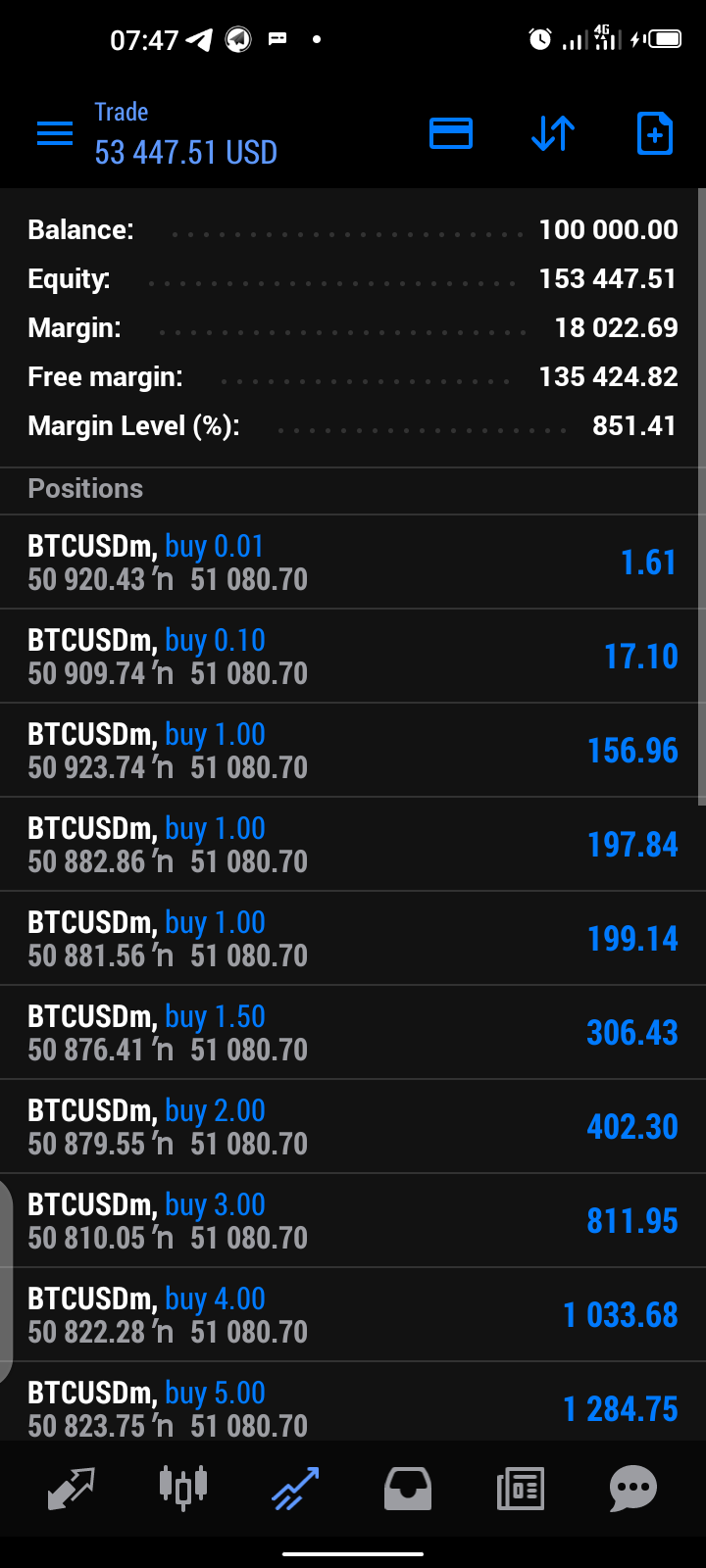Viewport: 706px width, 1568px height.
Task: Tap the new order document icon
Action: coord(655,133)
